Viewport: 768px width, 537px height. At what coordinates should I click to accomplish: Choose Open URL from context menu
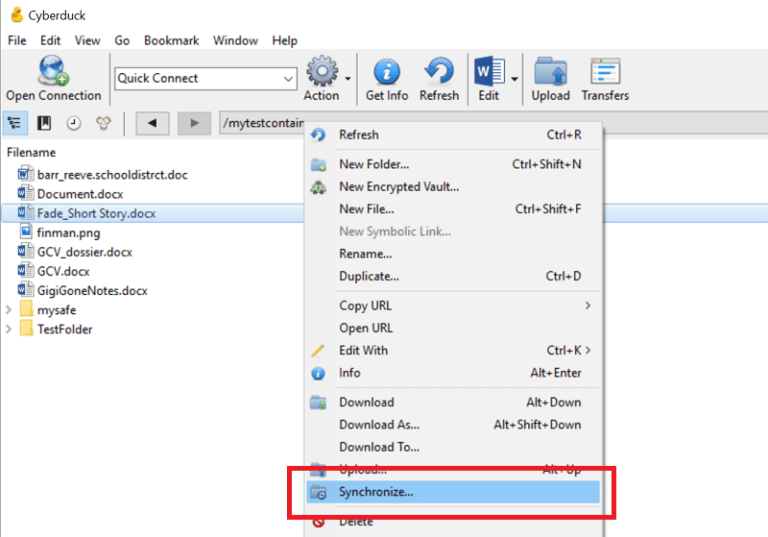(453, 328)
